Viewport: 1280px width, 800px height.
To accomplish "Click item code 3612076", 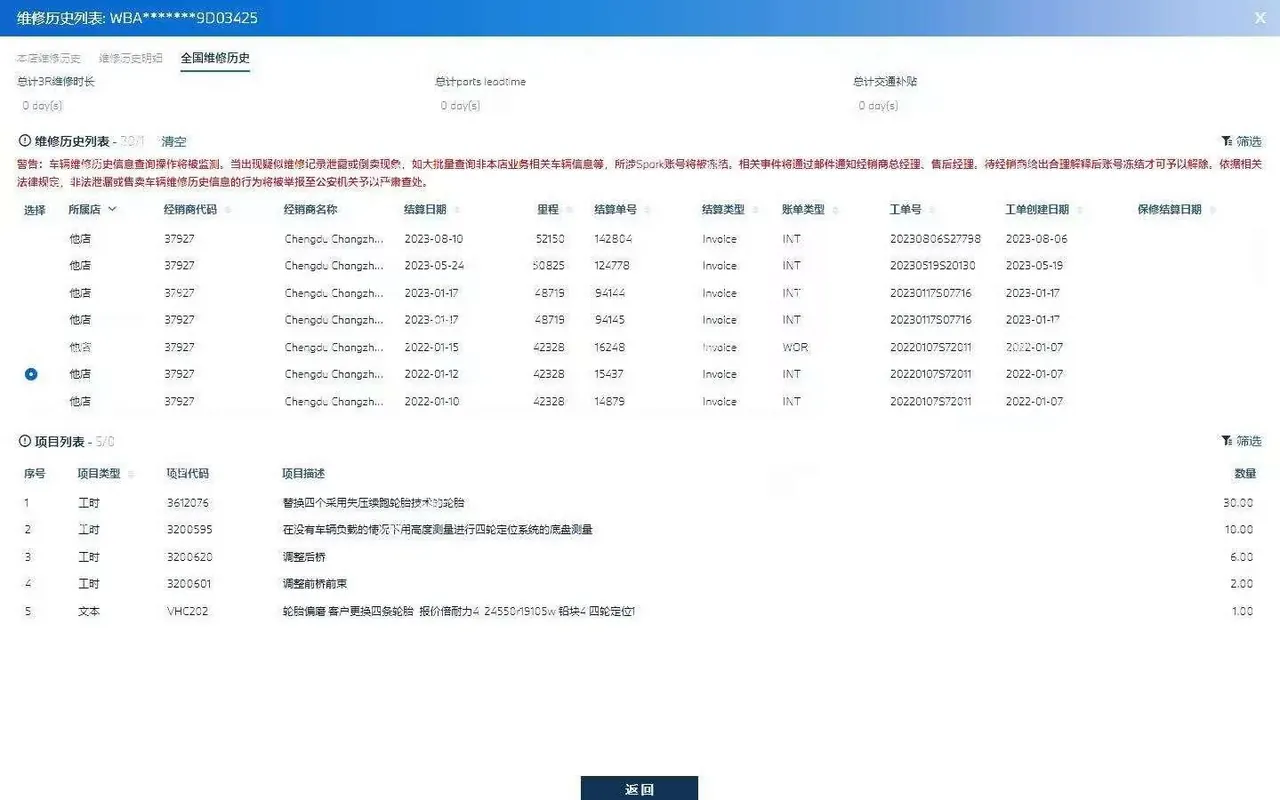I will tap(188, 503).
